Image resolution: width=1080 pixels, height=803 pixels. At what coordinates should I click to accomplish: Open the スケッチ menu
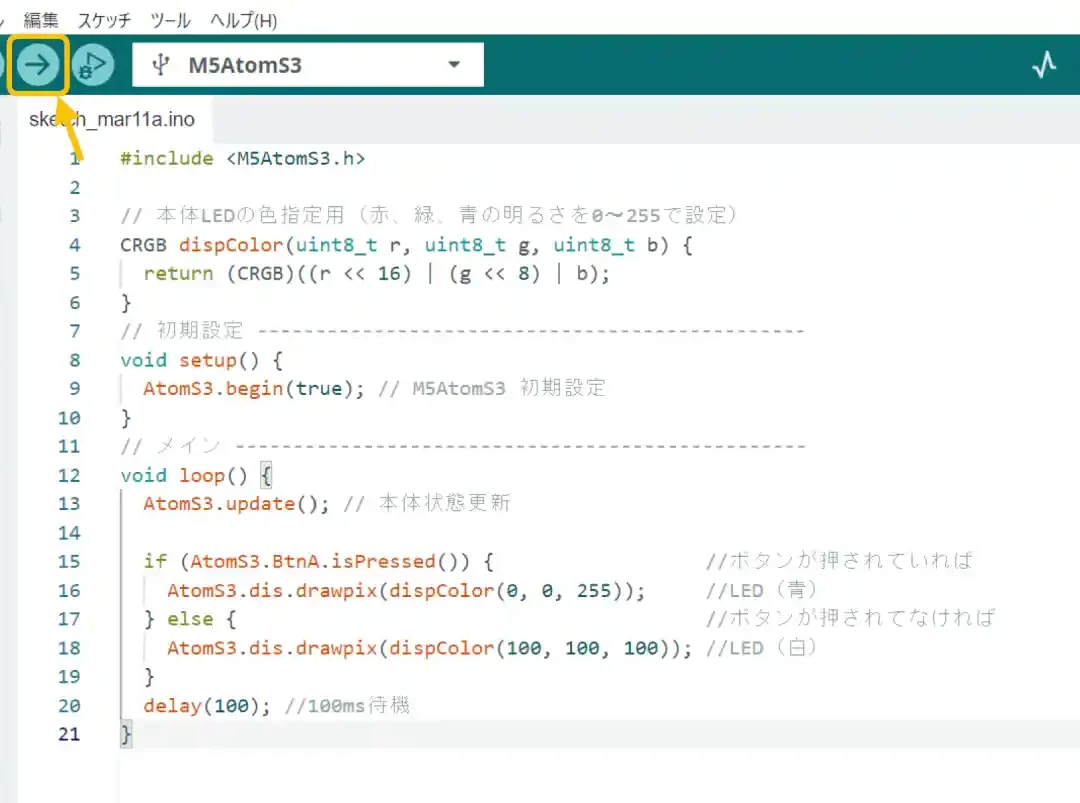point(104,20)
